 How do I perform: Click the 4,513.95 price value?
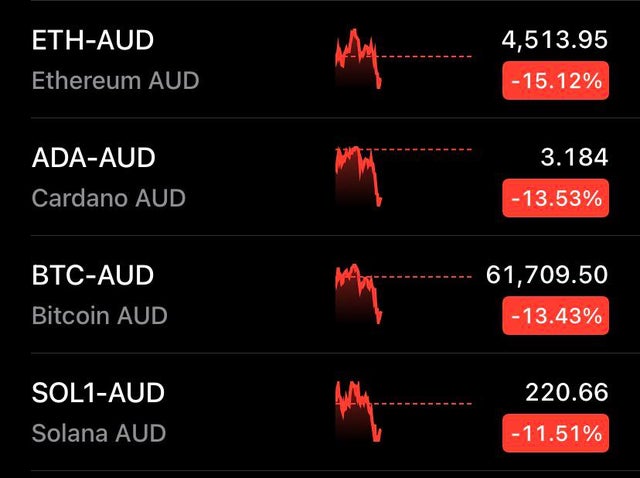pos(555,40)
